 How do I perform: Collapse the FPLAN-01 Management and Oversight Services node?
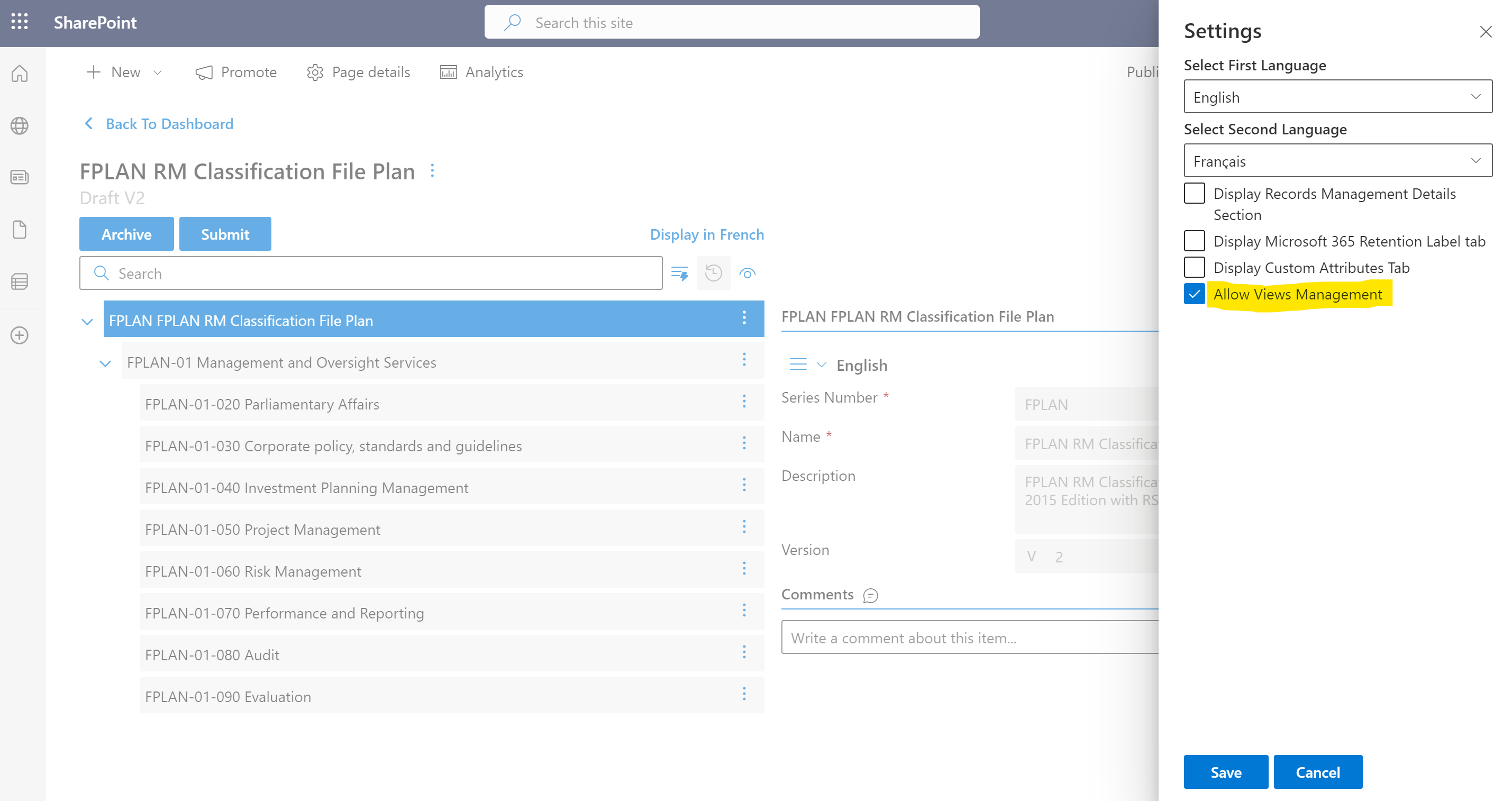105,363
